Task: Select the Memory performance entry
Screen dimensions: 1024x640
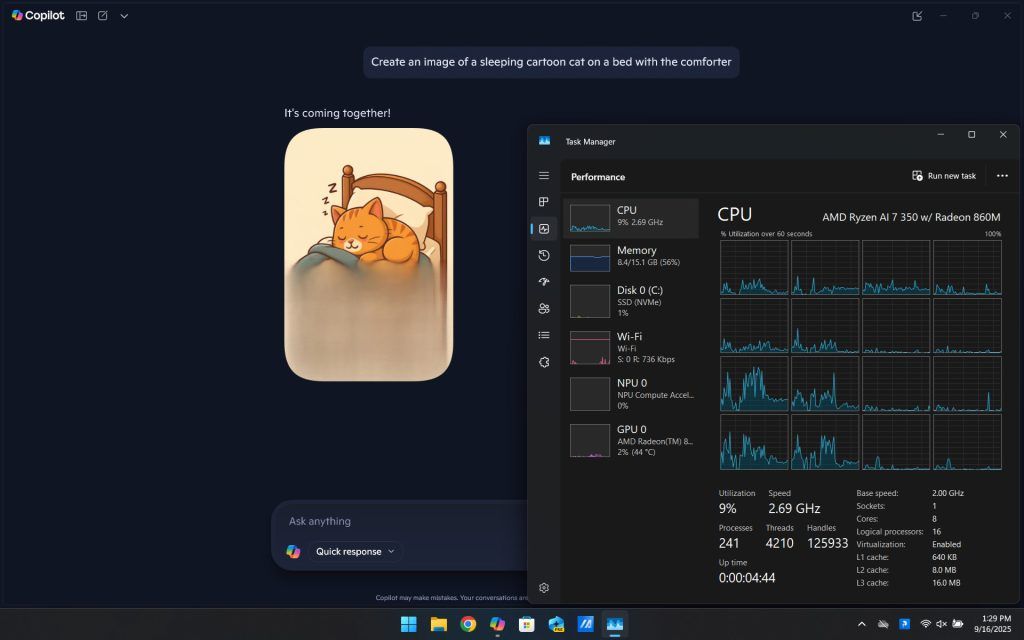Action: [631, 258]
